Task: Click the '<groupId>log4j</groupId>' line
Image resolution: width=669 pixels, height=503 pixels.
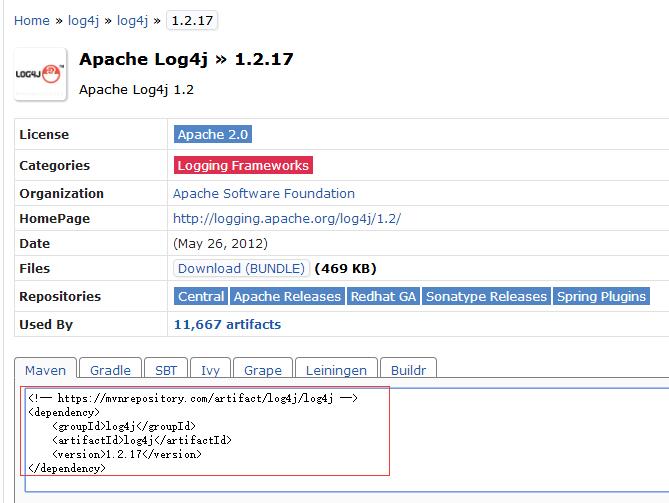Action: (124, 426)
